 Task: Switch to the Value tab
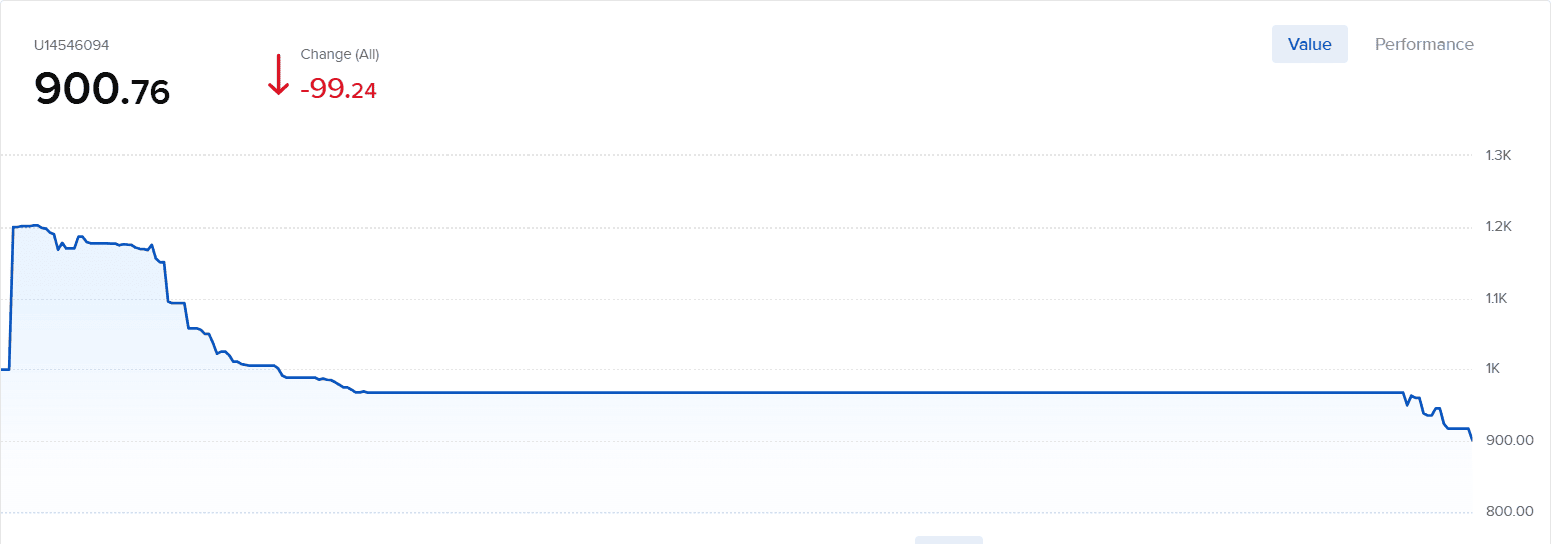tap(1309, 44)
